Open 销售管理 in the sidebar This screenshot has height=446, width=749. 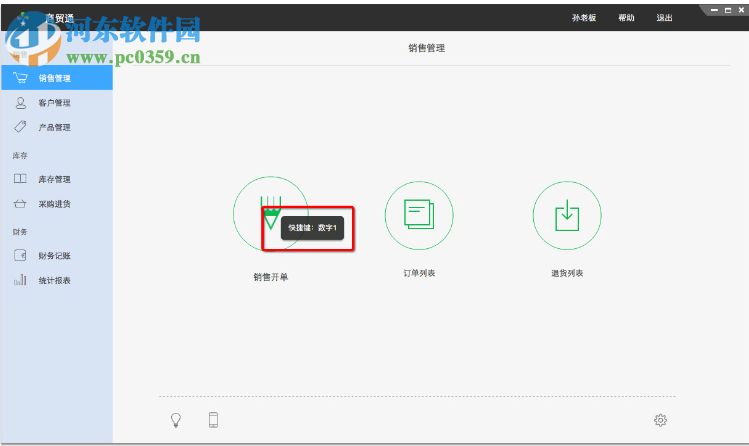pyautogui.click(x=57, y=78)
